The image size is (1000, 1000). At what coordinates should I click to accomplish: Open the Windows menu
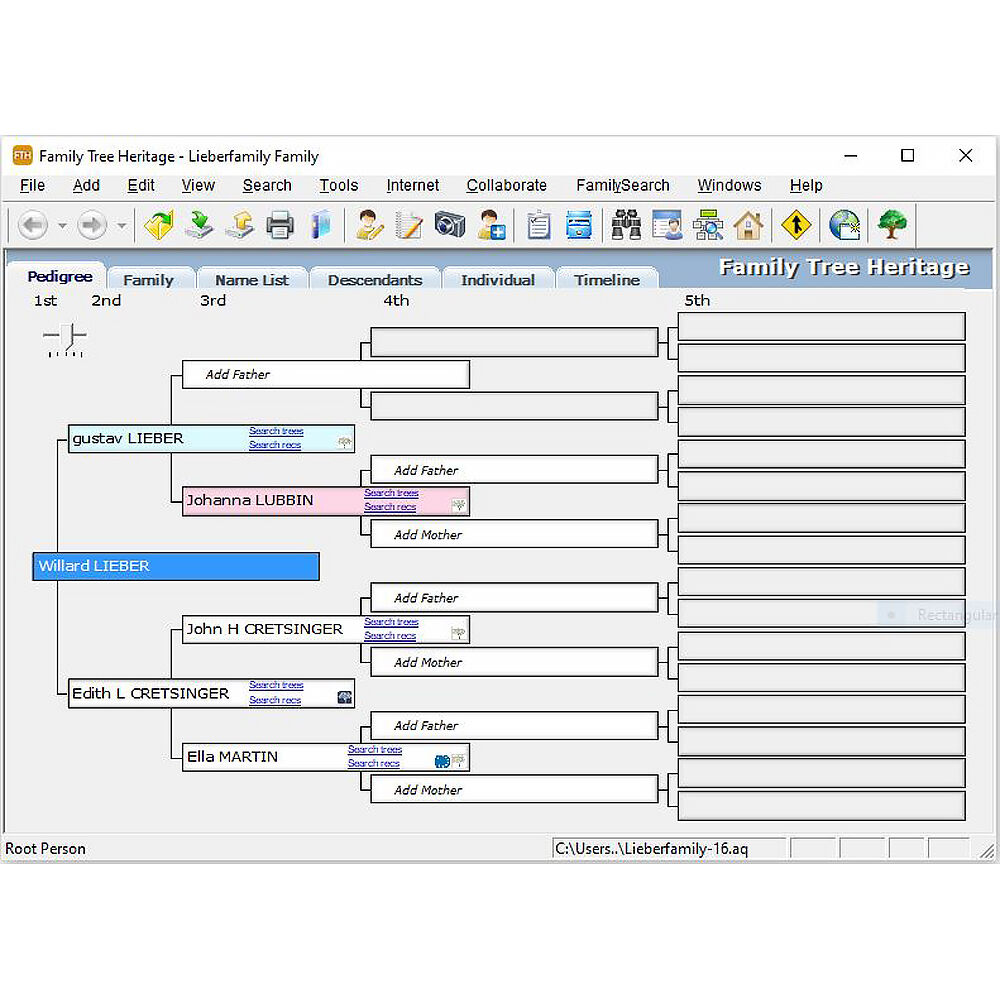pyautogui.click(x=730, y=186)
